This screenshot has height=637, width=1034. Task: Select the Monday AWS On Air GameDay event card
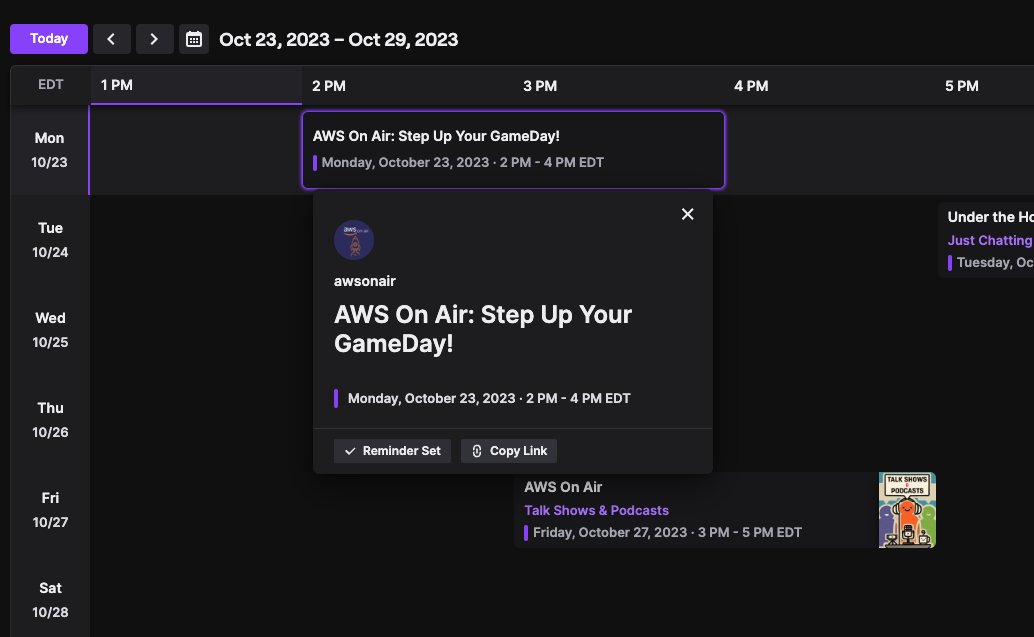point(513,150)
